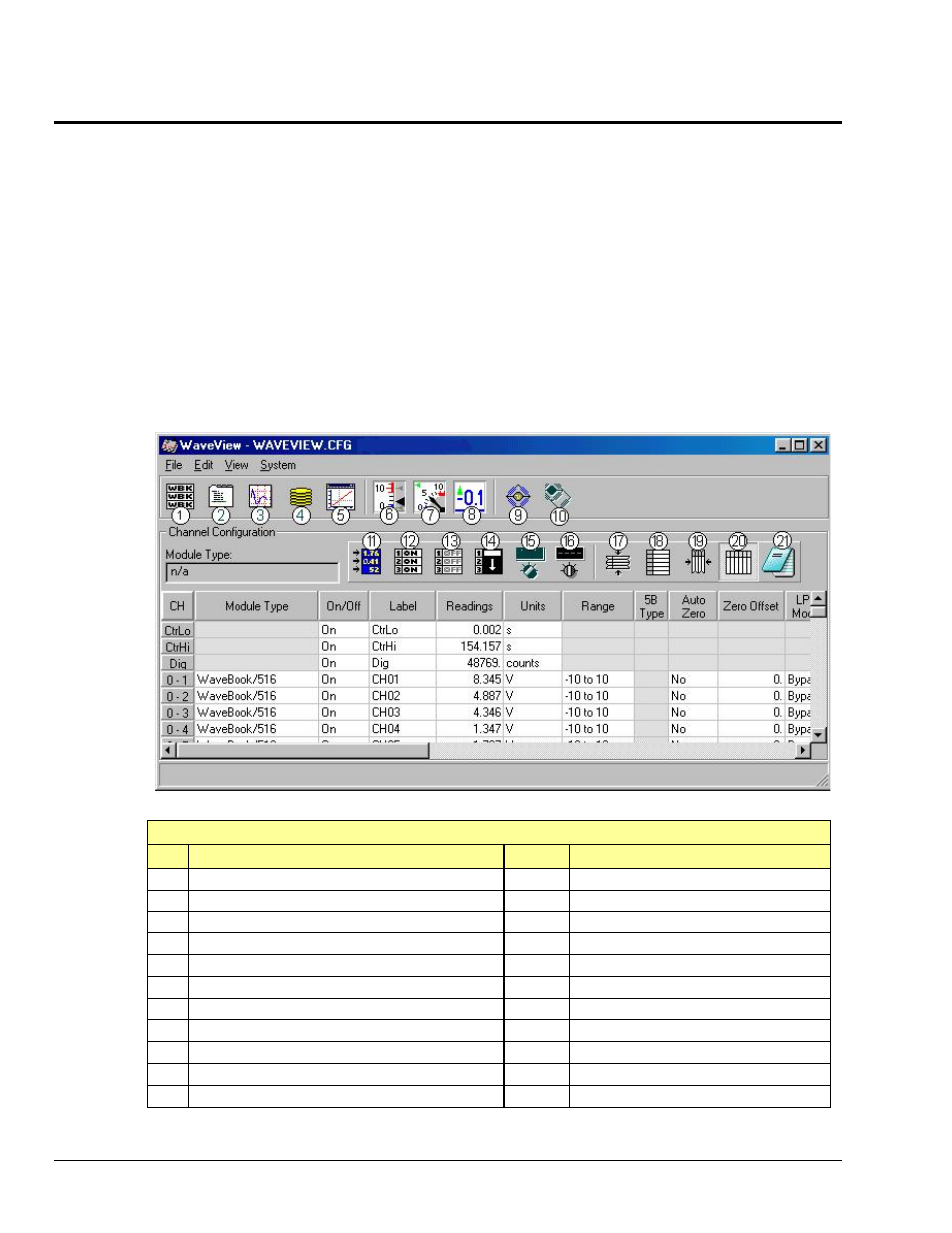This screenshot has width=952, height=1233.
Task: Open the System menu
Action: (278, 465)
